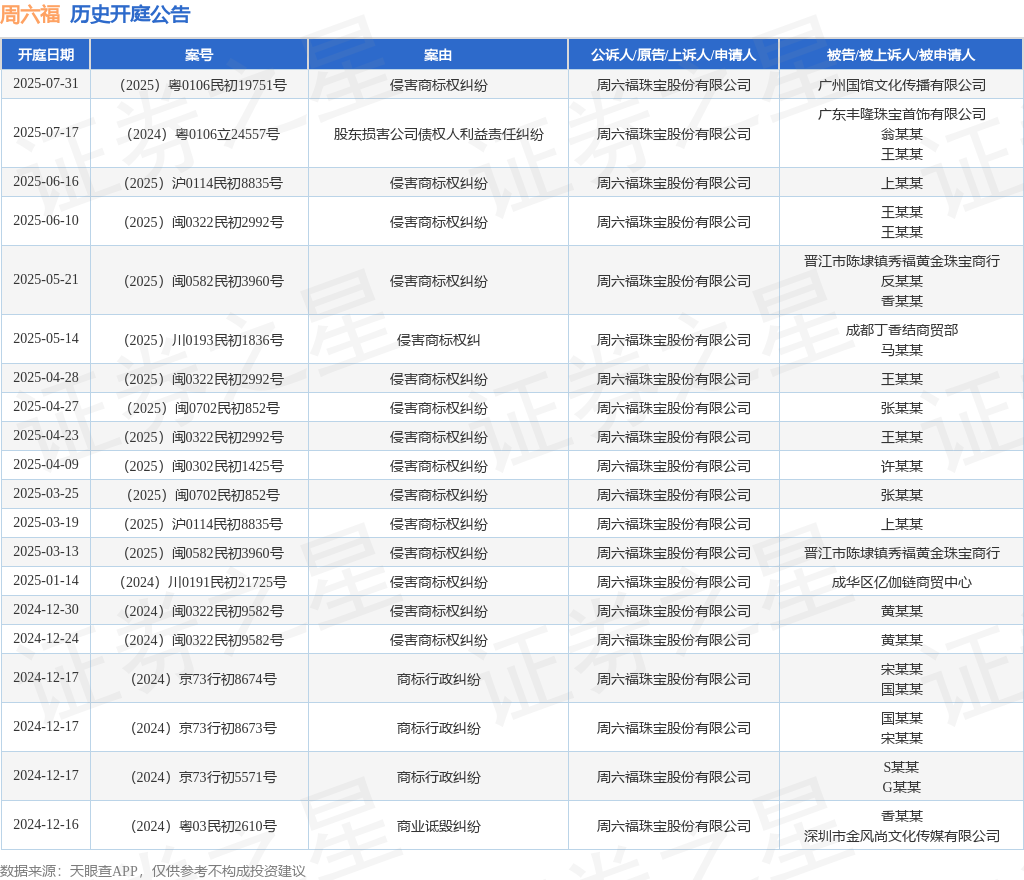Click the 商业诋毁纠纷 case cause cell

pos(438,826)
